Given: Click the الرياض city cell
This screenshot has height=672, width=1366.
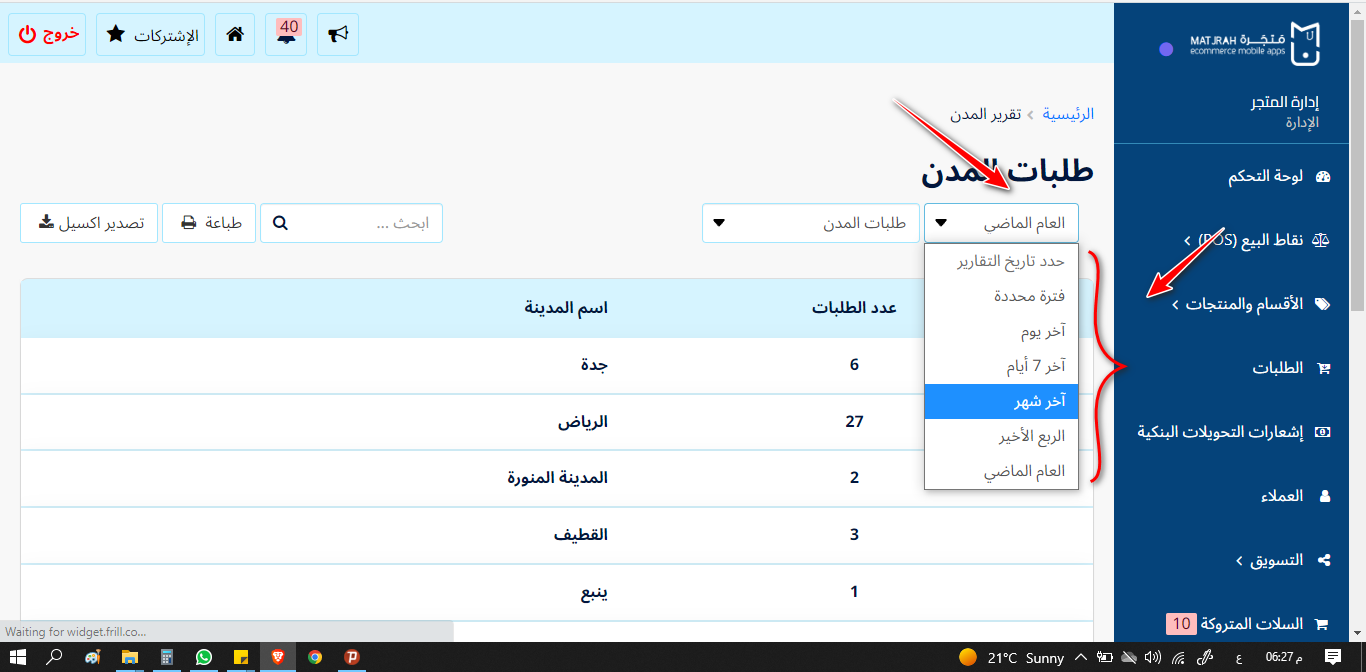Looking at the screenshot, I should tap(583, 422).
